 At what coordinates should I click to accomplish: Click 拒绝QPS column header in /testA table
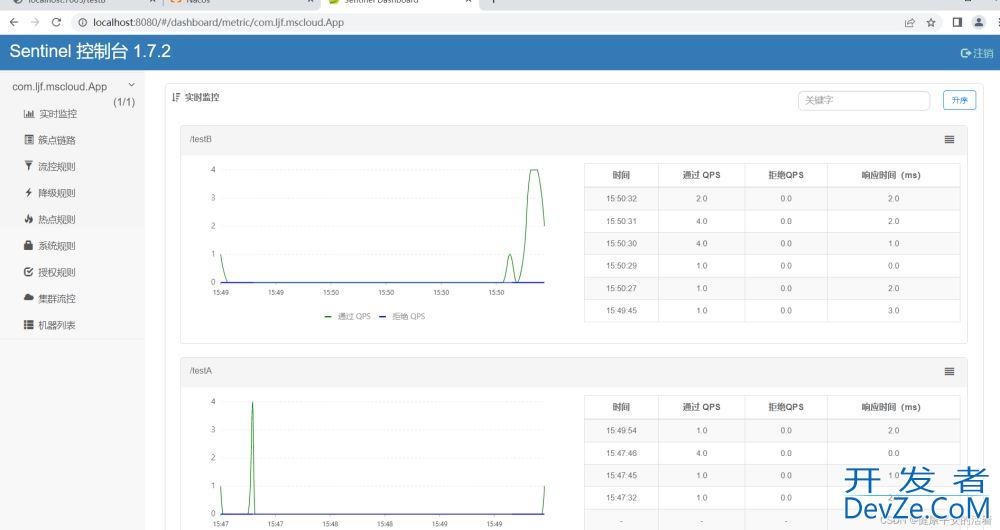pyautogui.click(x=786, y=407)
